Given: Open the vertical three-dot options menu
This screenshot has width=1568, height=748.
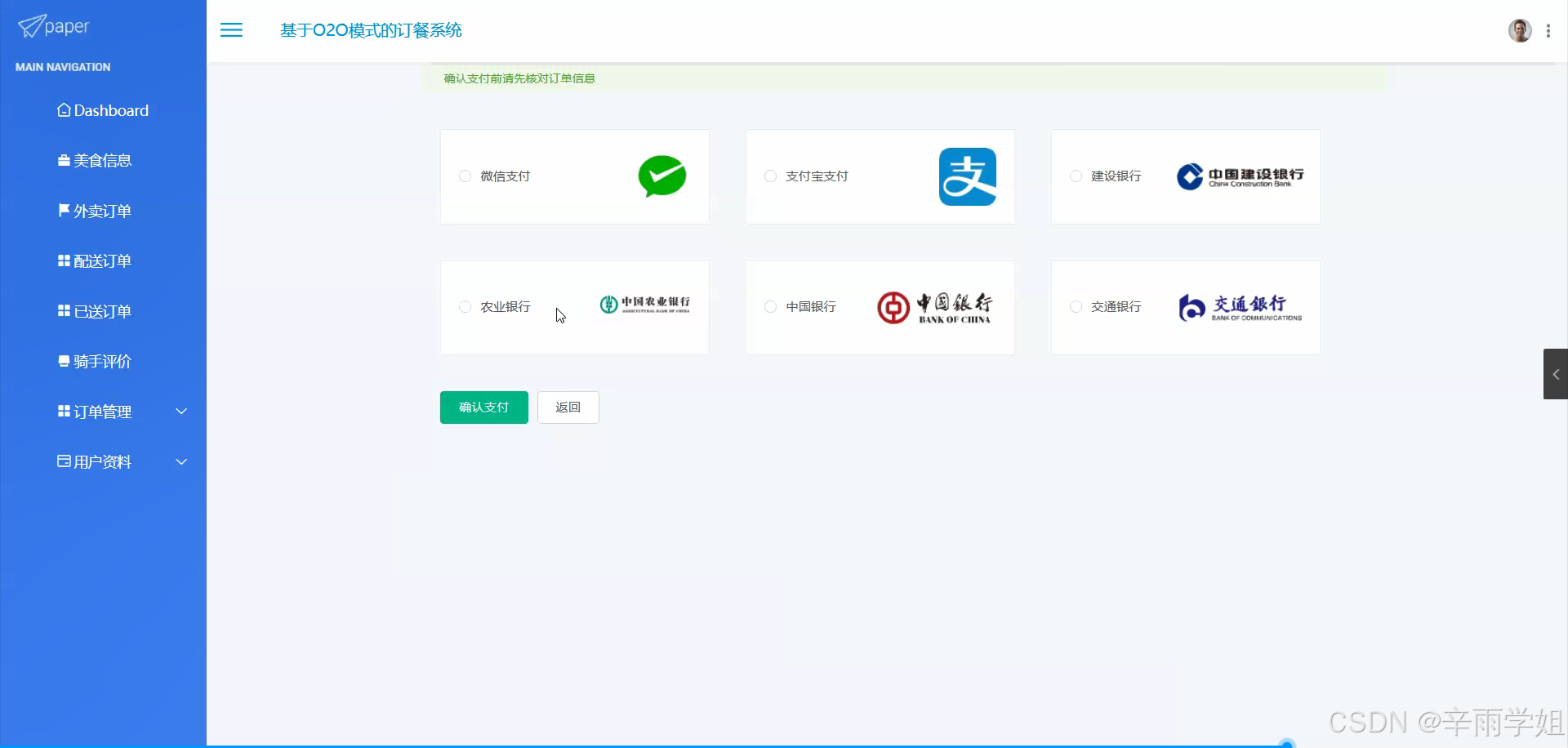Looking at the screenshot, I should pos(1548,31).
